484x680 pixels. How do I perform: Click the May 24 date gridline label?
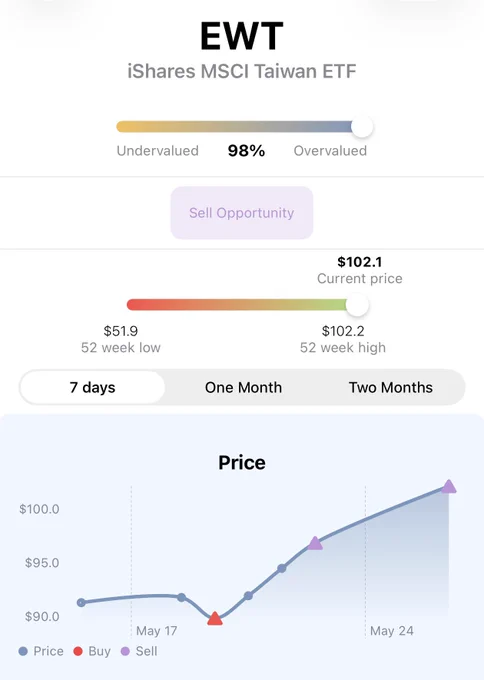point(392,631)
